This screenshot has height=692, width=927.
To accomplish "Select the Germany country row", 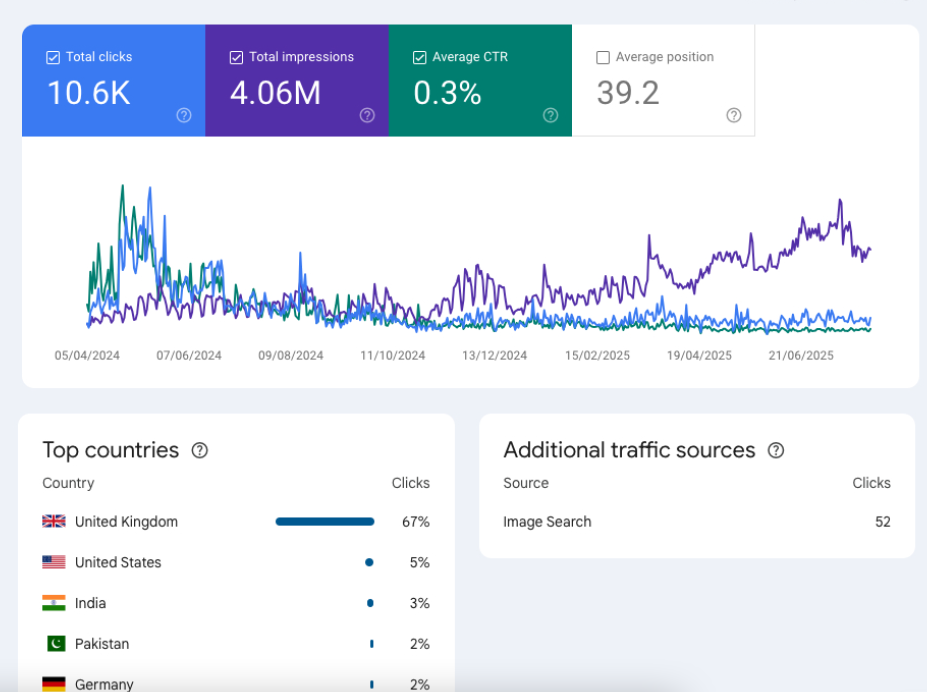I will (235, 684).
